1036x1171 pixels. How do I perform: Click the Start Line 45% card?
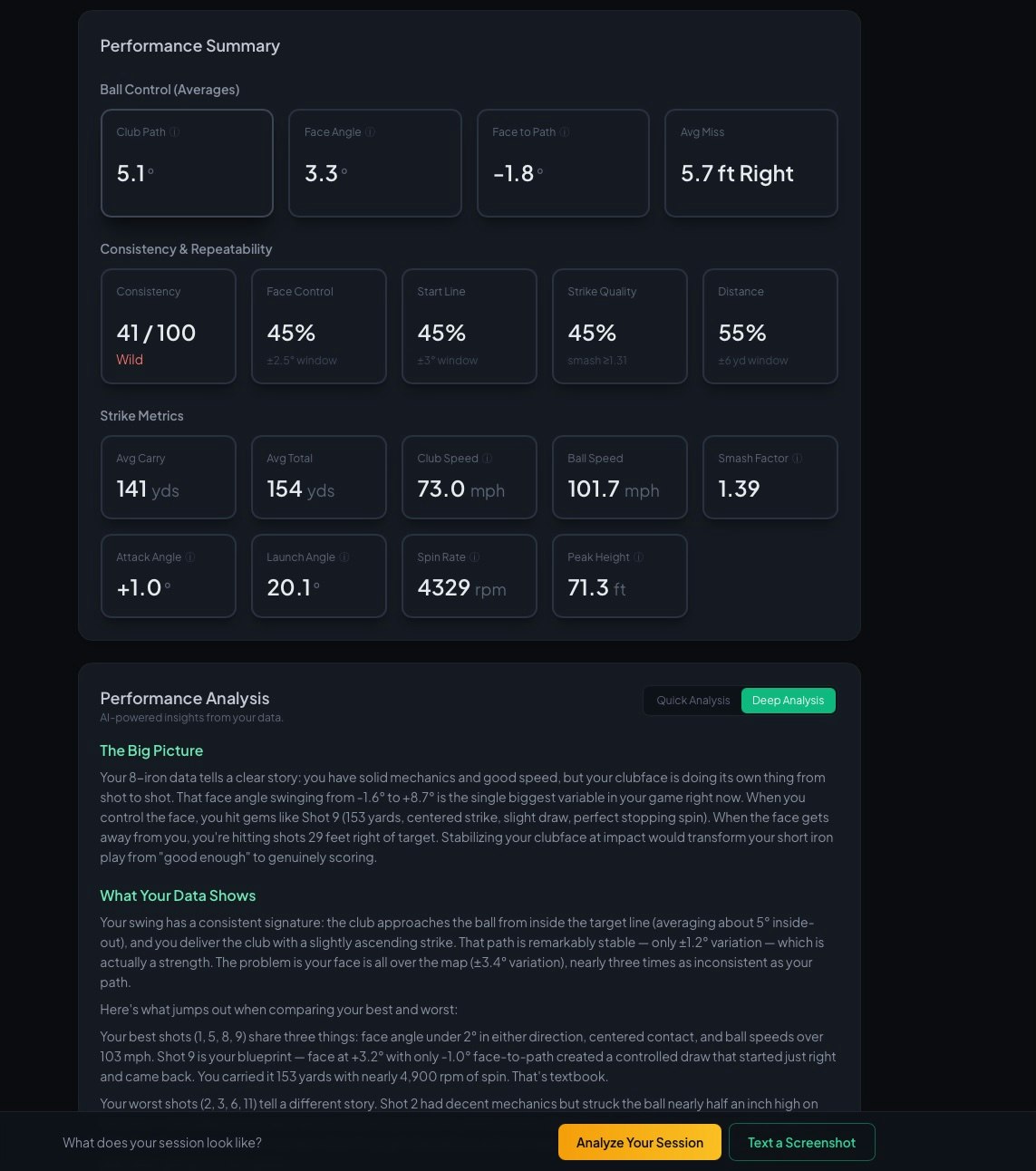[470, 326]
